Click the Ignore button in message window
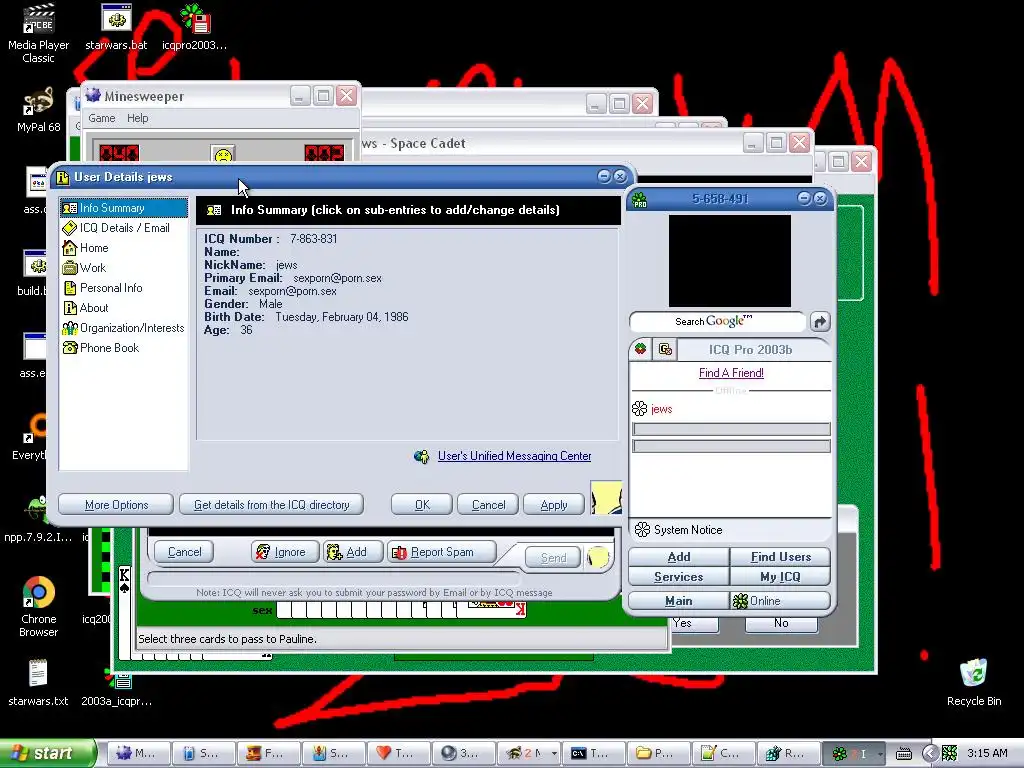 point(285,552)
